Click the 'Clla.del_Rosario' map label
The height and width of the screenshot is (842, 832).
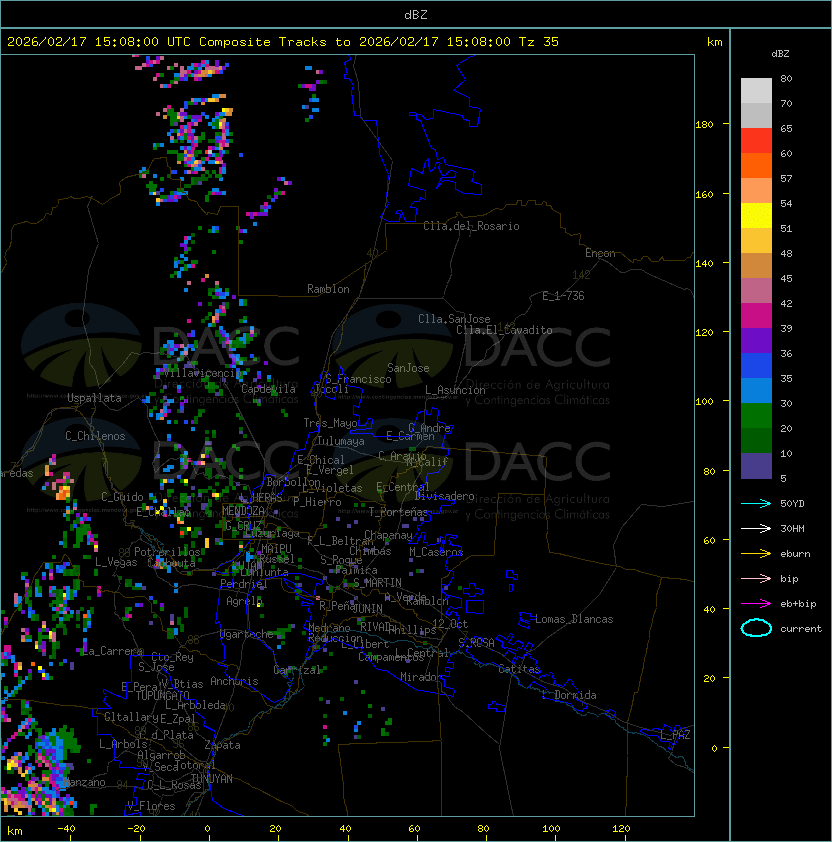point(471,226)
